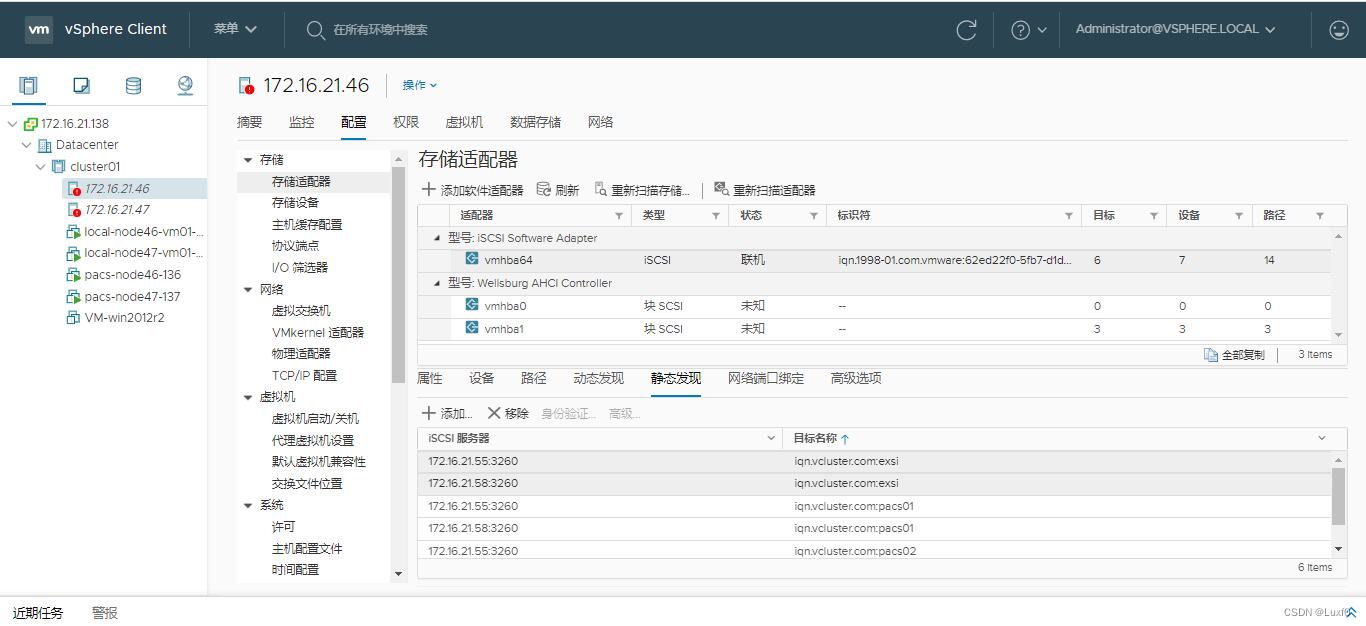Image resolution: width=1366 pixels, height=626 pixels.
Task: Switch to Networking inventory view icon
Action: click(185, 85)
